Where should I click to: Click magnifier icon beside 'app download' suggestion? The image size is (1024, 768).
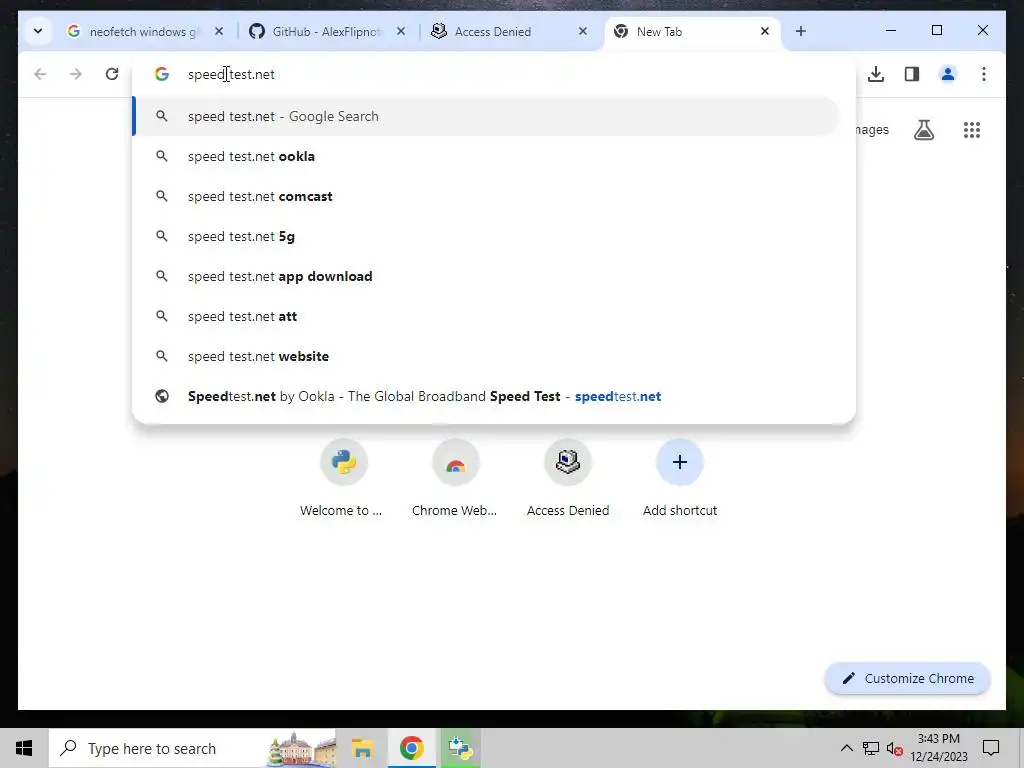click(x=161, y=276)
